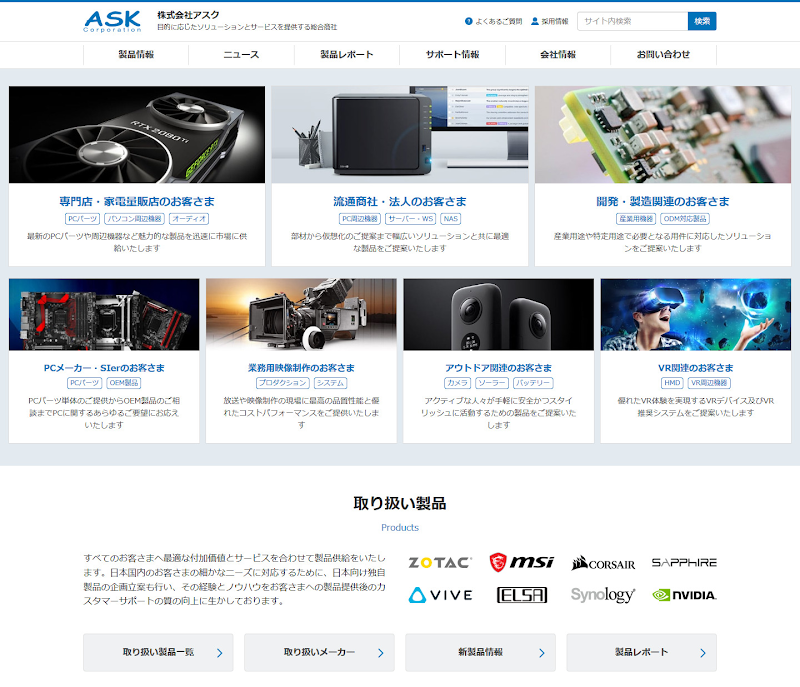Open PCメーカー・SIerのお客さま heading
Viewport: 800px width, 687px height.
[104, 368]
